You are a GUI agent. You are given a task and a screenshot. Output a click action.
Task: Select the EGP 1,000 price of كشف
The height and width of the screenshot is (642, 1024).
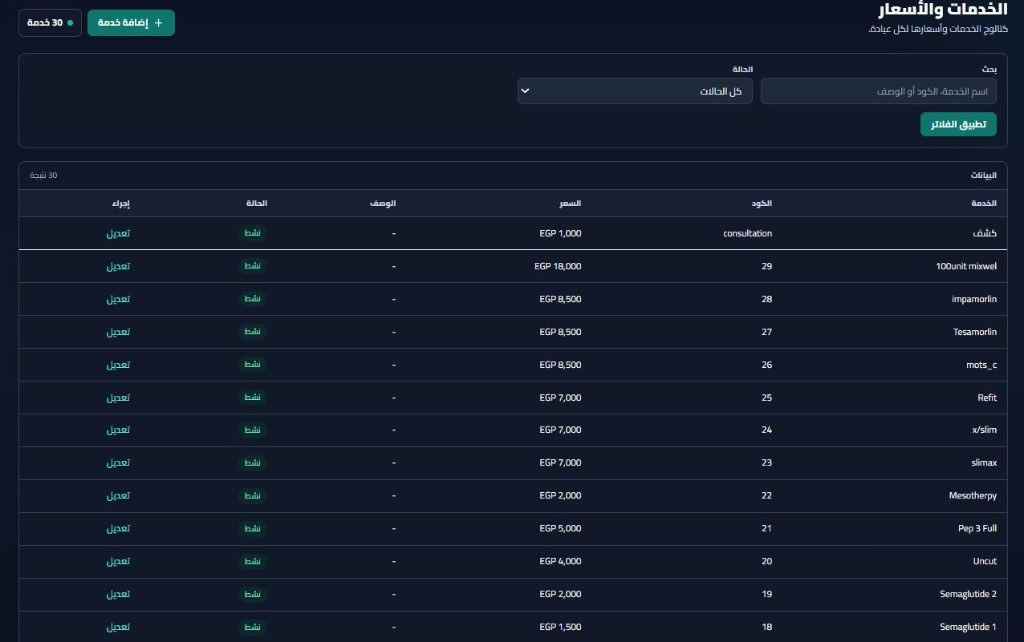click(560, 233)
